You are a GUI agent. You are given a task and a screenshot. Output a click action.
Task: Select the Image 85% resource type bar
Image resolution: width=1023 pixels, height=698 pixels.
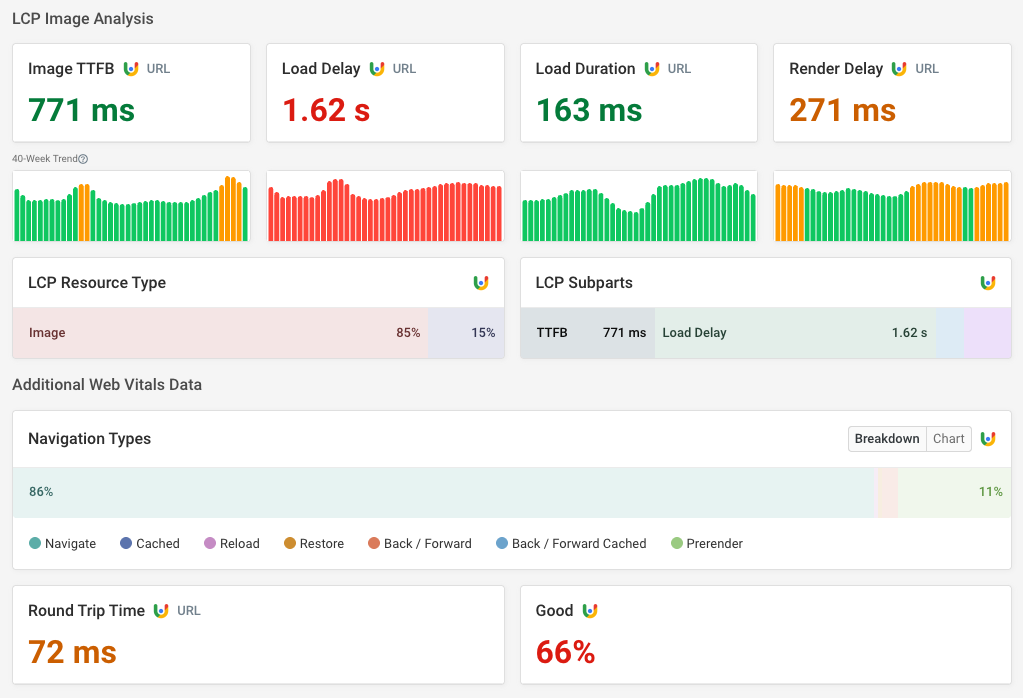pos(220,333)
